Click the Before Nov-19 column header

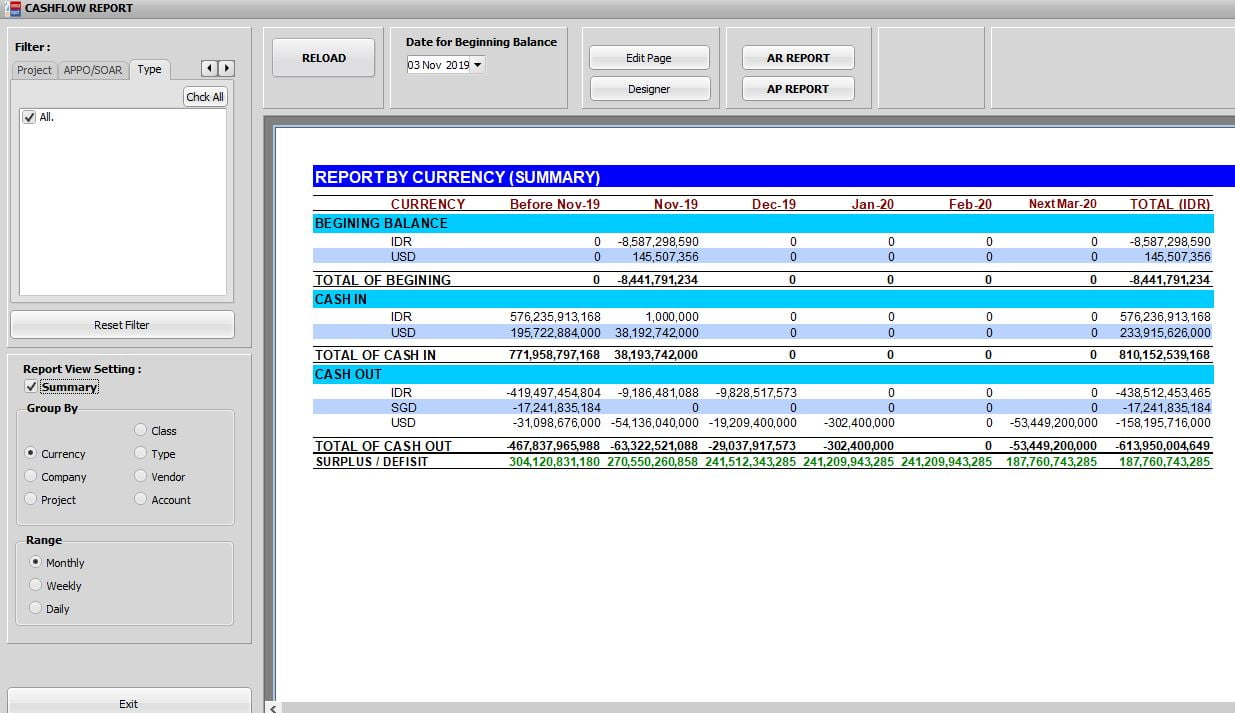[x=555, y=204]
